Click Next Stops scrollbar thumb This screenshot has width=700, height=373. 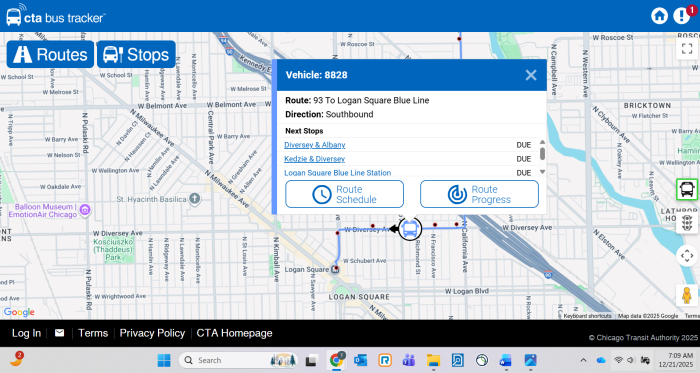pyautogui.click(x=542, y=154)
